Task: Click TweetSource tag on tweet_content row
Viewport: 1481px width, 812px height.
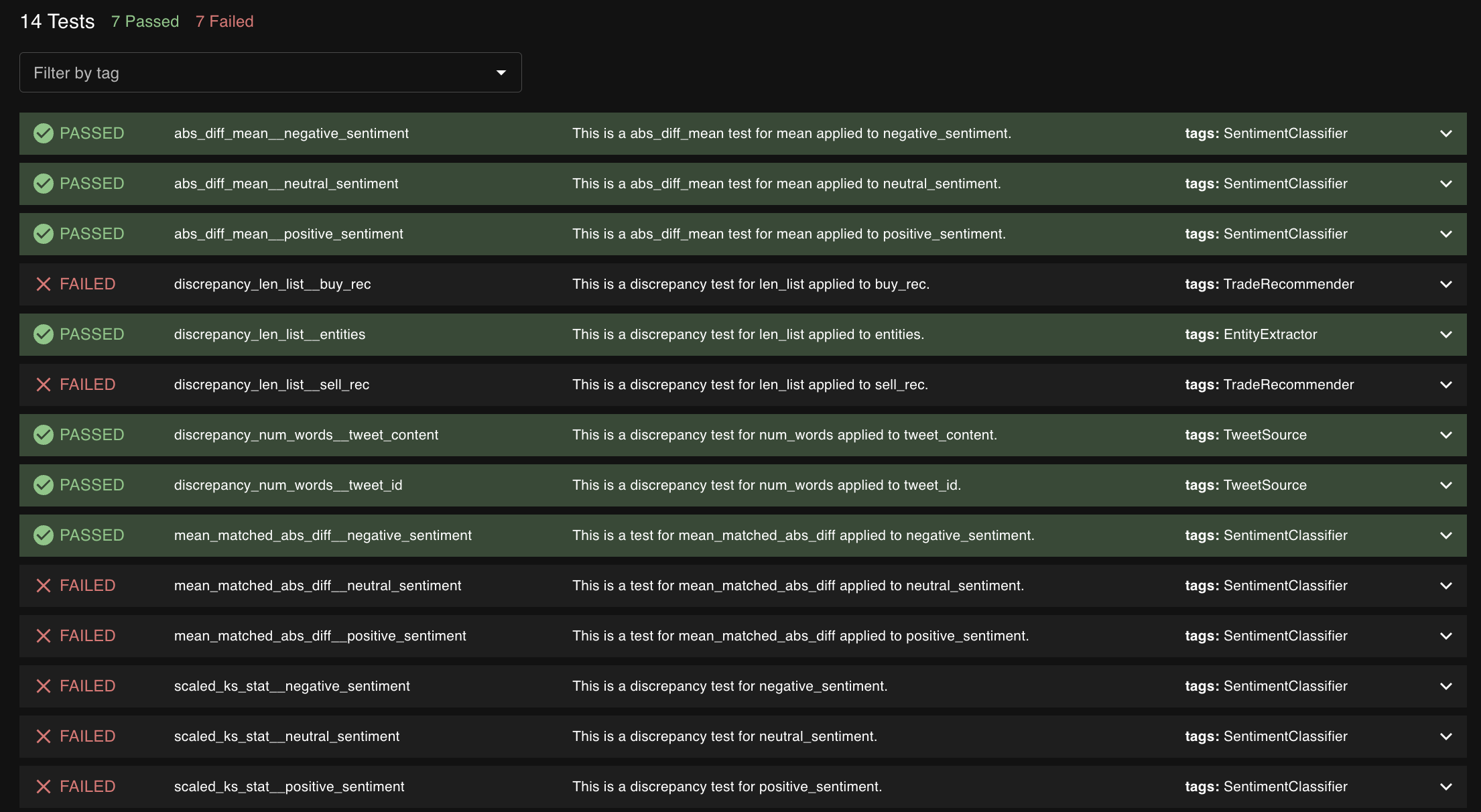Action: click(x=1265, y=435)
